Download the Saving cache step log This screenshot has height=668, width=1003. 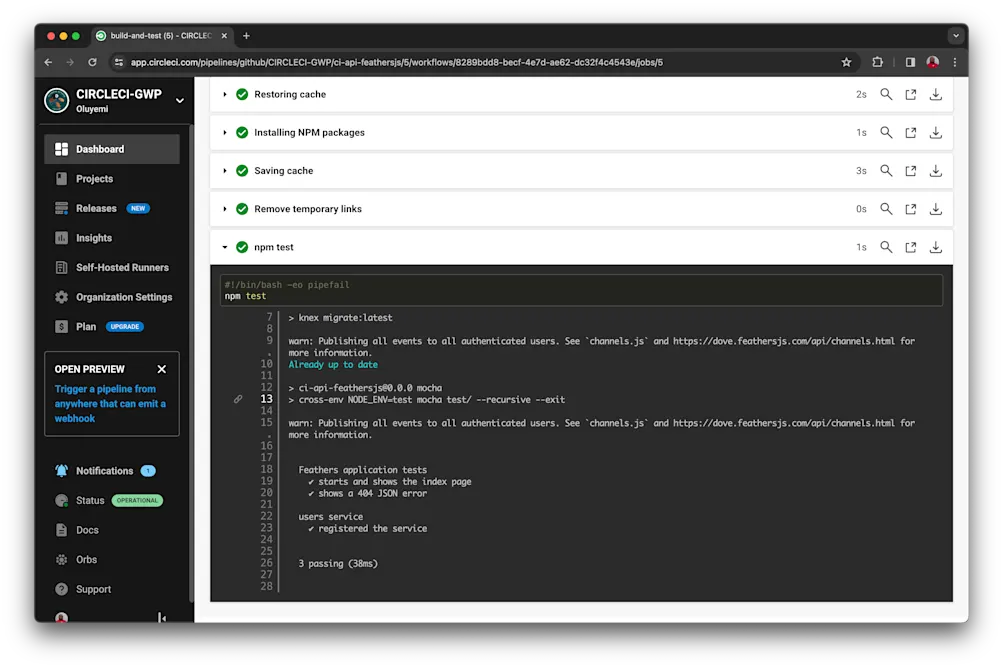pos(935,170)
